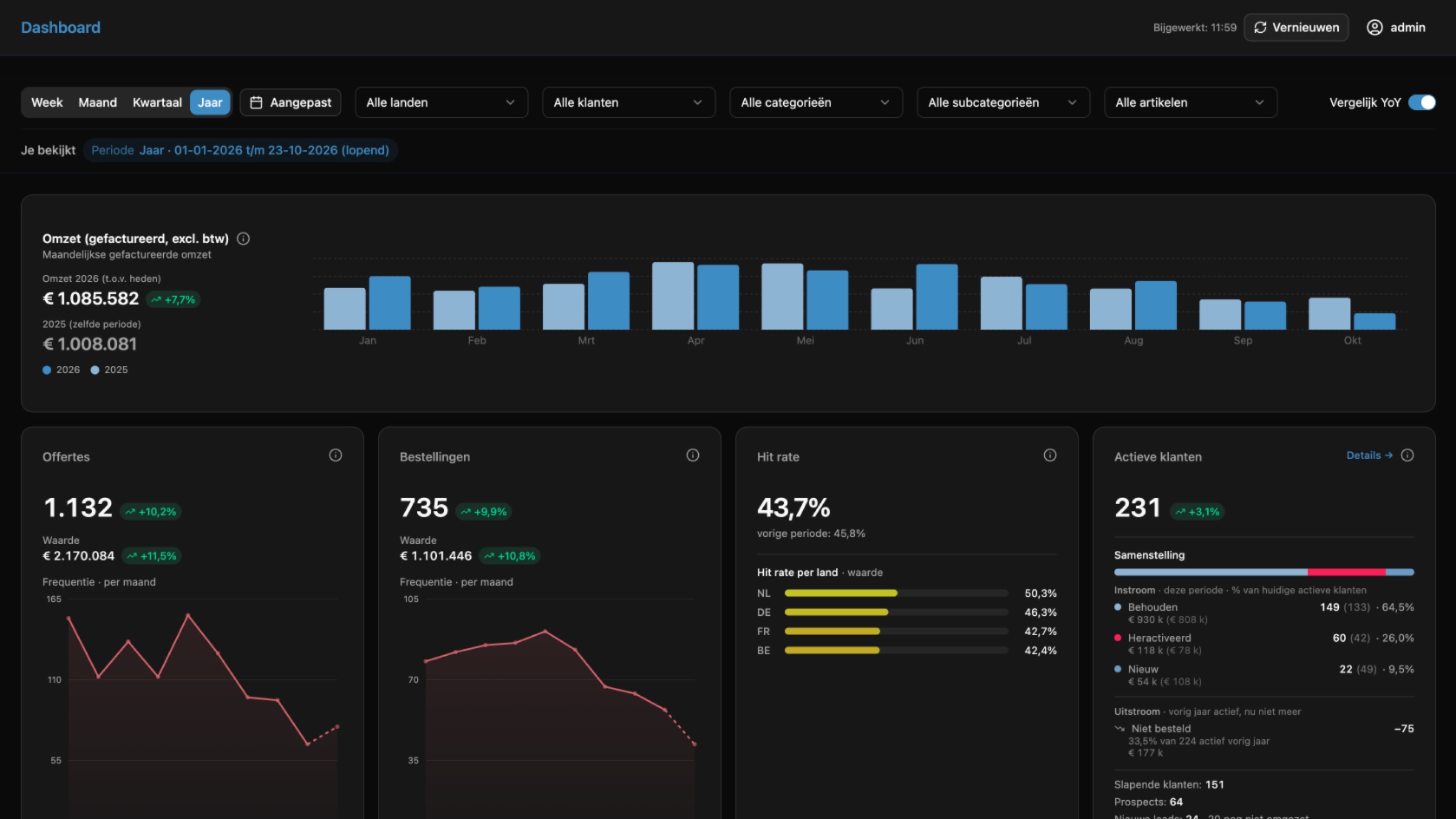1456x819 pixels.
Task: Open the admin user profile icon
Action: tap(1374, 27)
